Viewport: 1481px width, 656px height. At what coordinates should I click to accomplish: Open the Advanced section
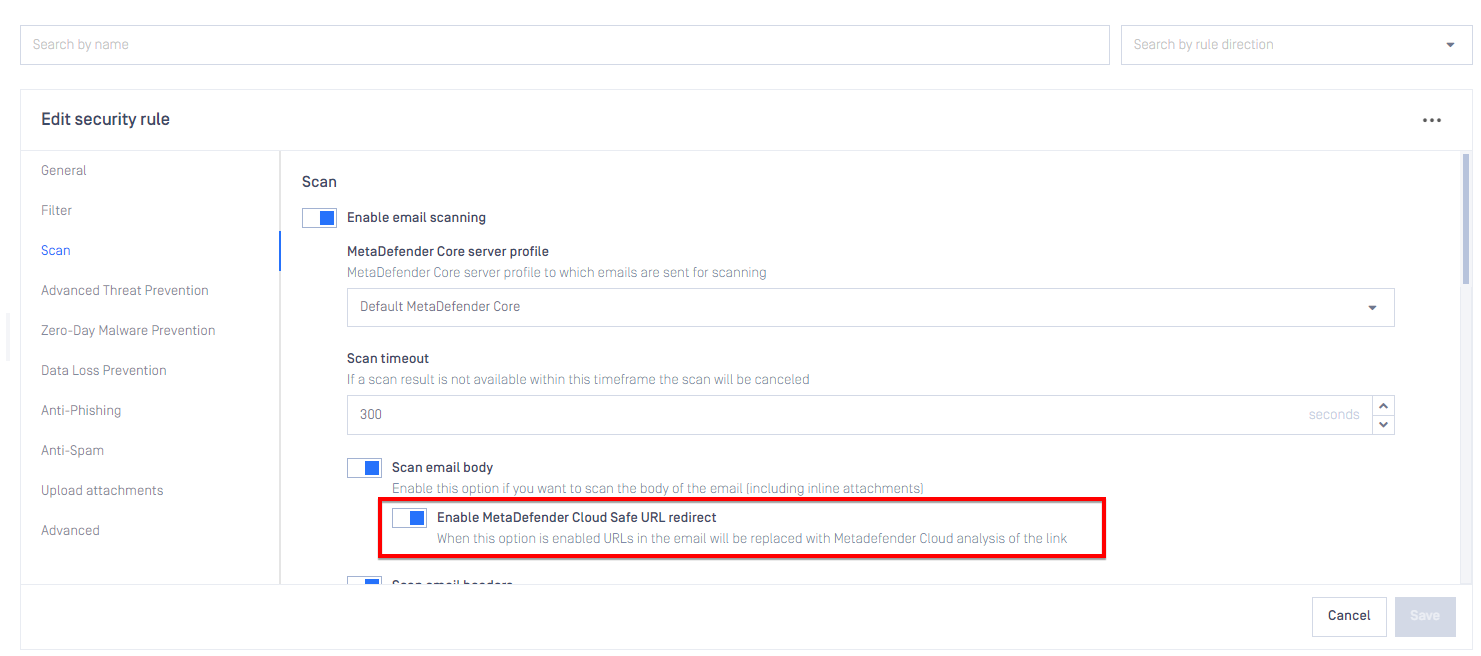tap(70, 530)
